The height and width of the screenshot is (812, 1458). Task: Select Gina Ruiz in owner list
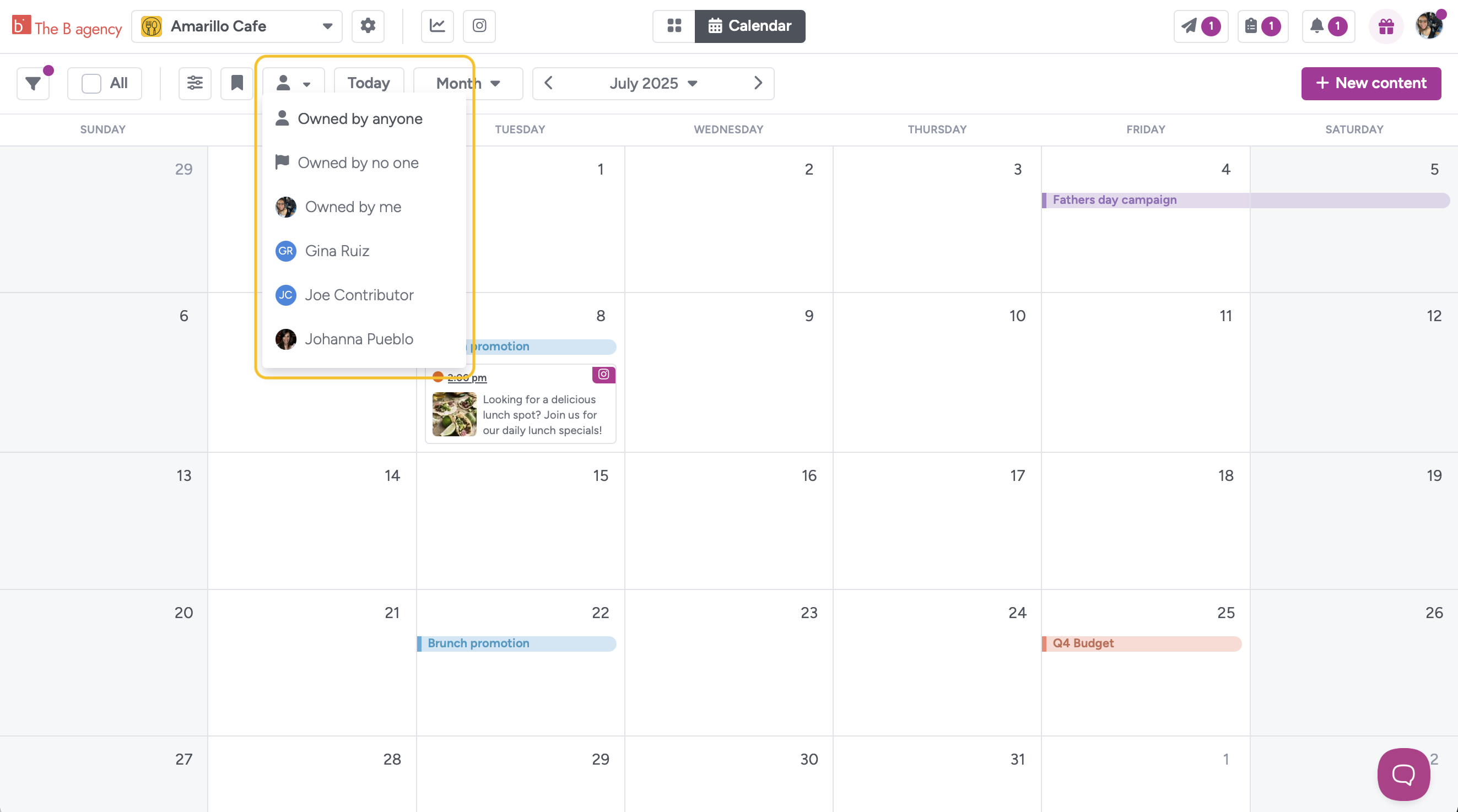point(337,251)
